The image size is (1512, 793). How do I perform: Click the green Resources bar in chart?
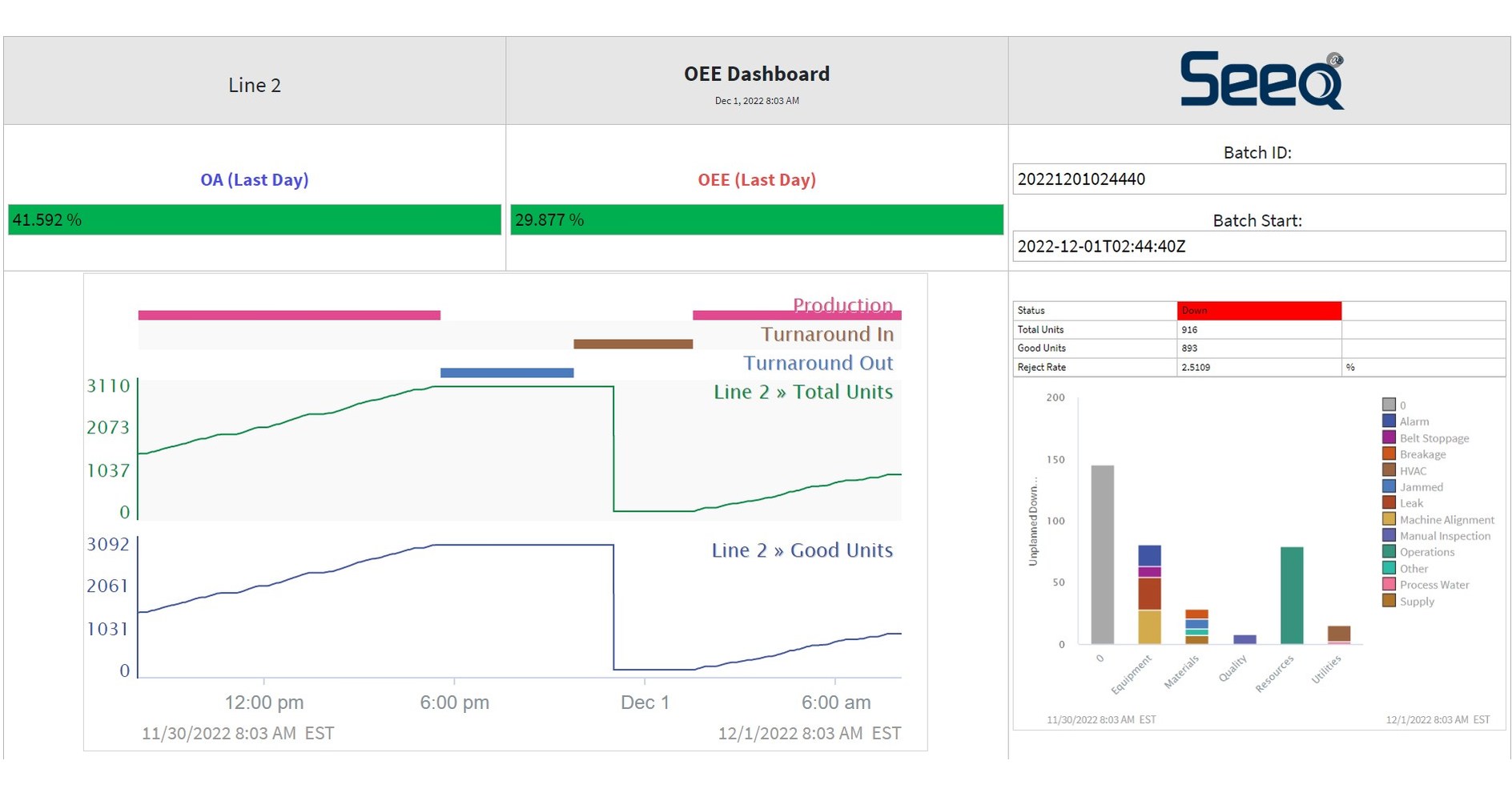point(1291,595)
